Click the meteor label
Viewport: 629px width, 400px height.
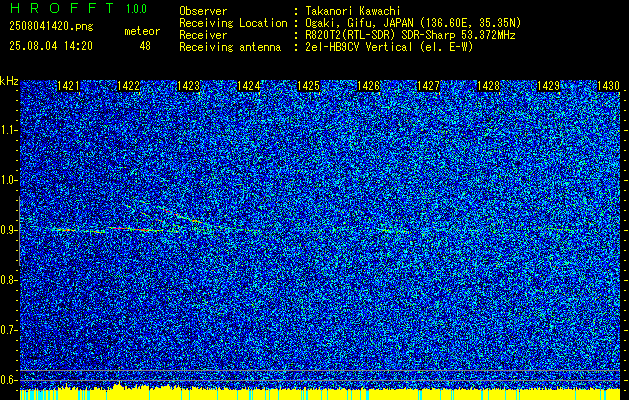click(x=142, y=31)
